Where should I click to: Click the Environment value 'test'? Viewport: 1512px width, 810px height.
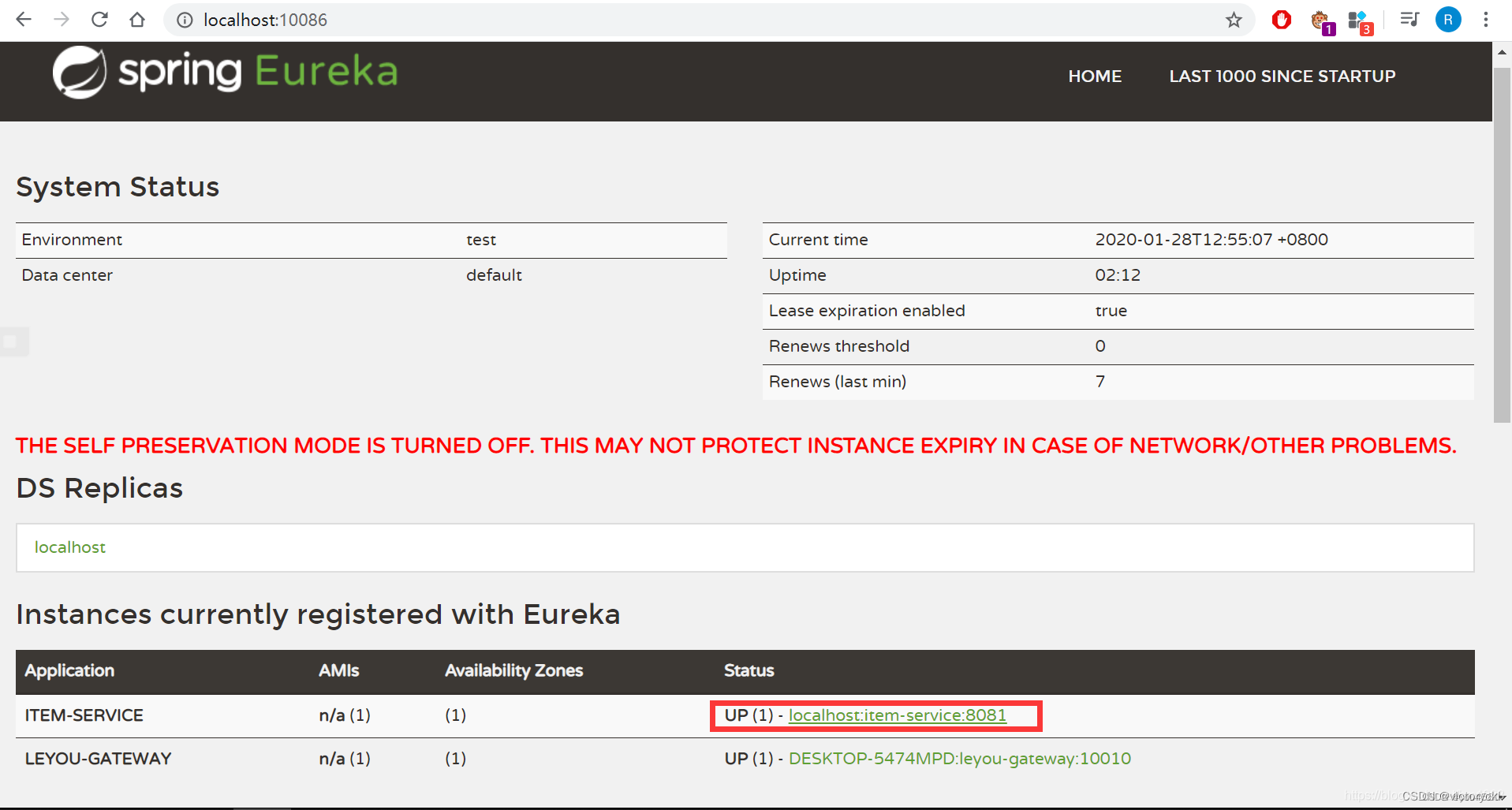pos(481,240)
